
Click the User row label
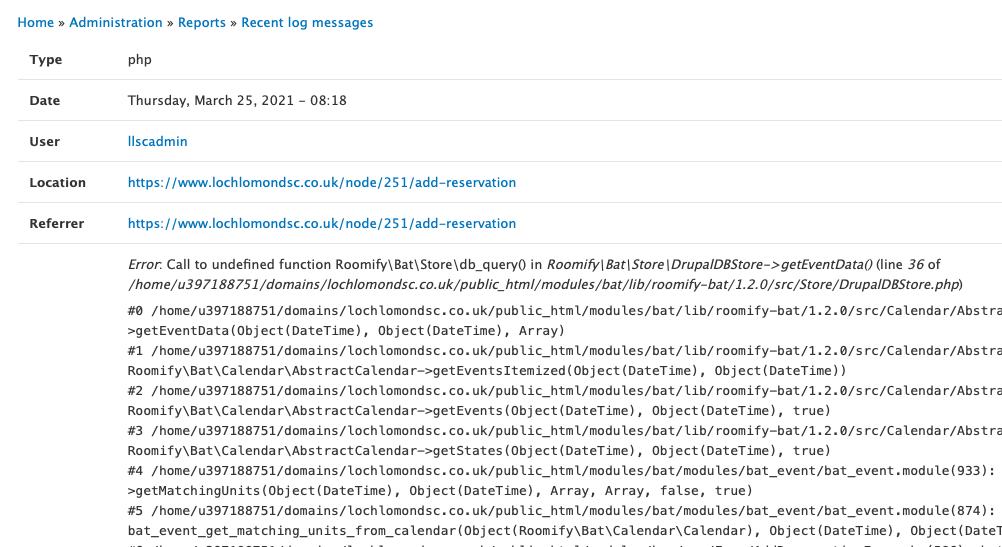[45, 141]
